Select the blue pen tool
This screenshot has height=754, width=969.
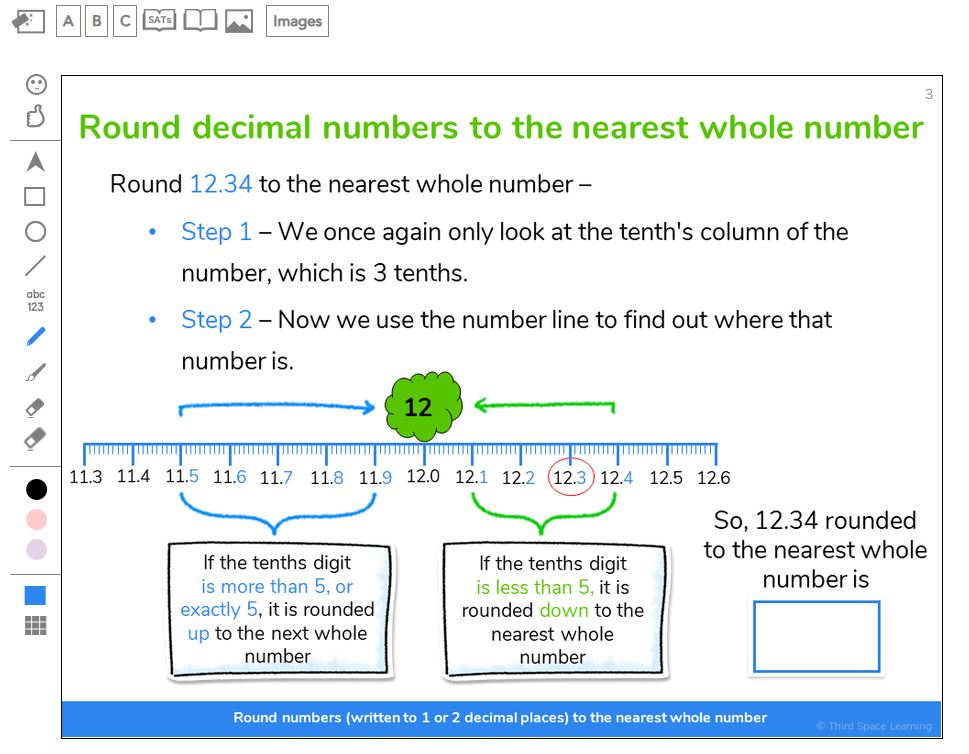(36, 337)
